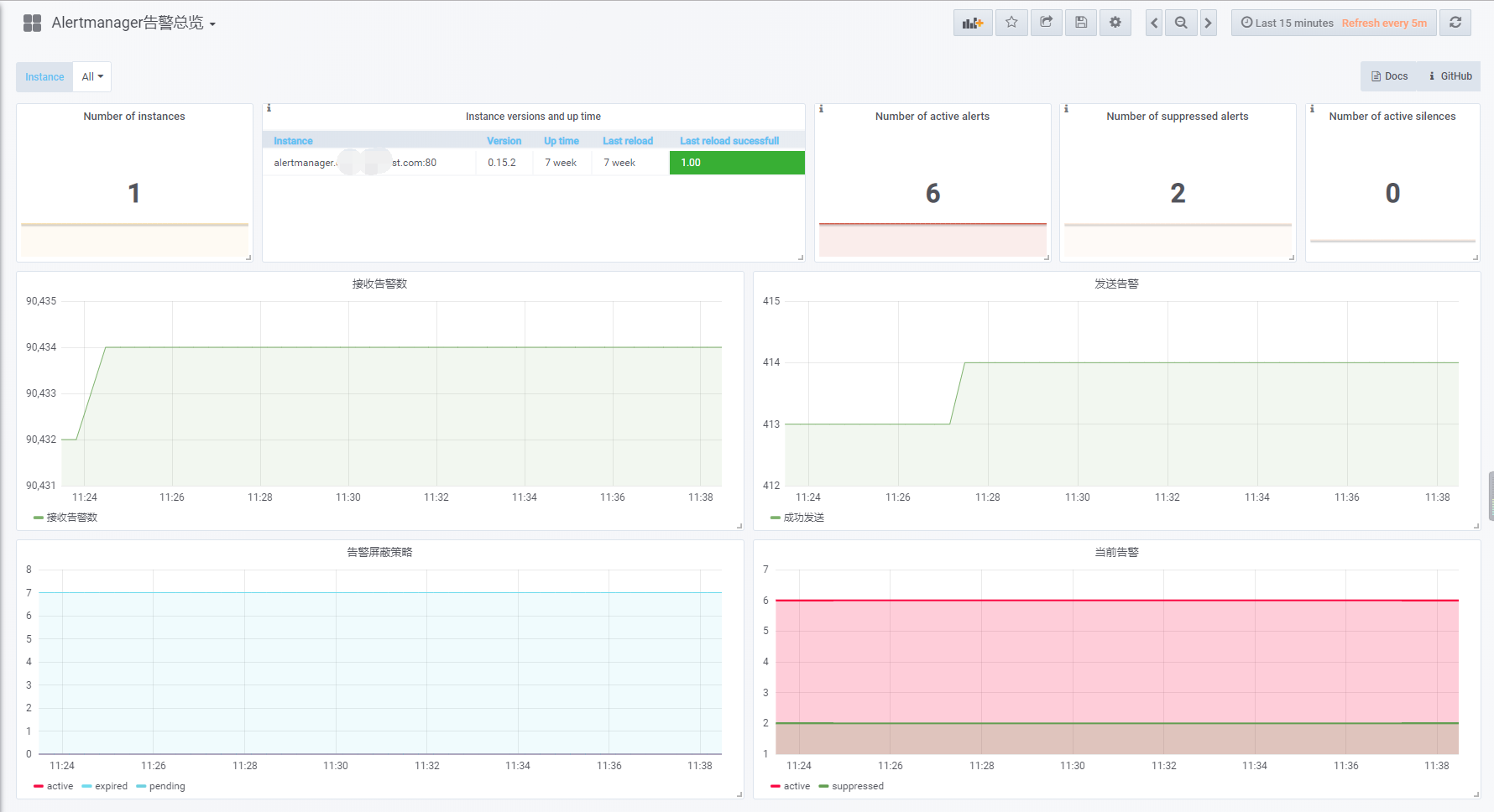The width and height of the screenshot is (1494, 812).
Task: Star this dashboard as favorite
Action: (x=1011, y=23)
